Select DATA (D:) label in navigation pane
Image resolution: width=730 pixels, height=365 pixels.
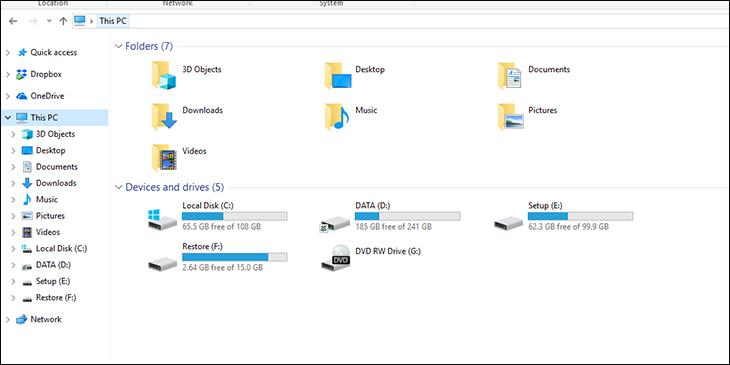pos(53,265)
